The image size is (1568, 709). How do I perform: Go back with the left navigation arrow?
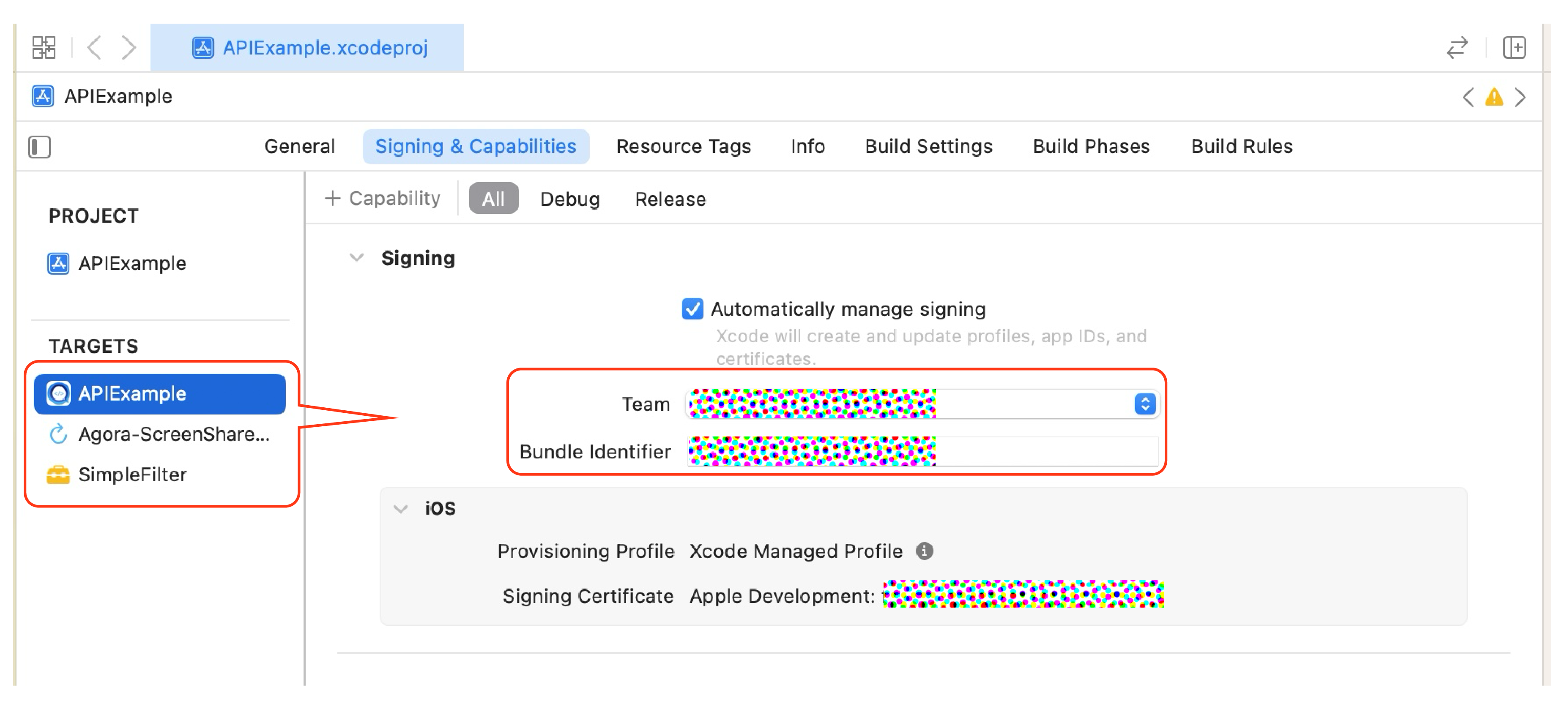[x=94, y=47]
